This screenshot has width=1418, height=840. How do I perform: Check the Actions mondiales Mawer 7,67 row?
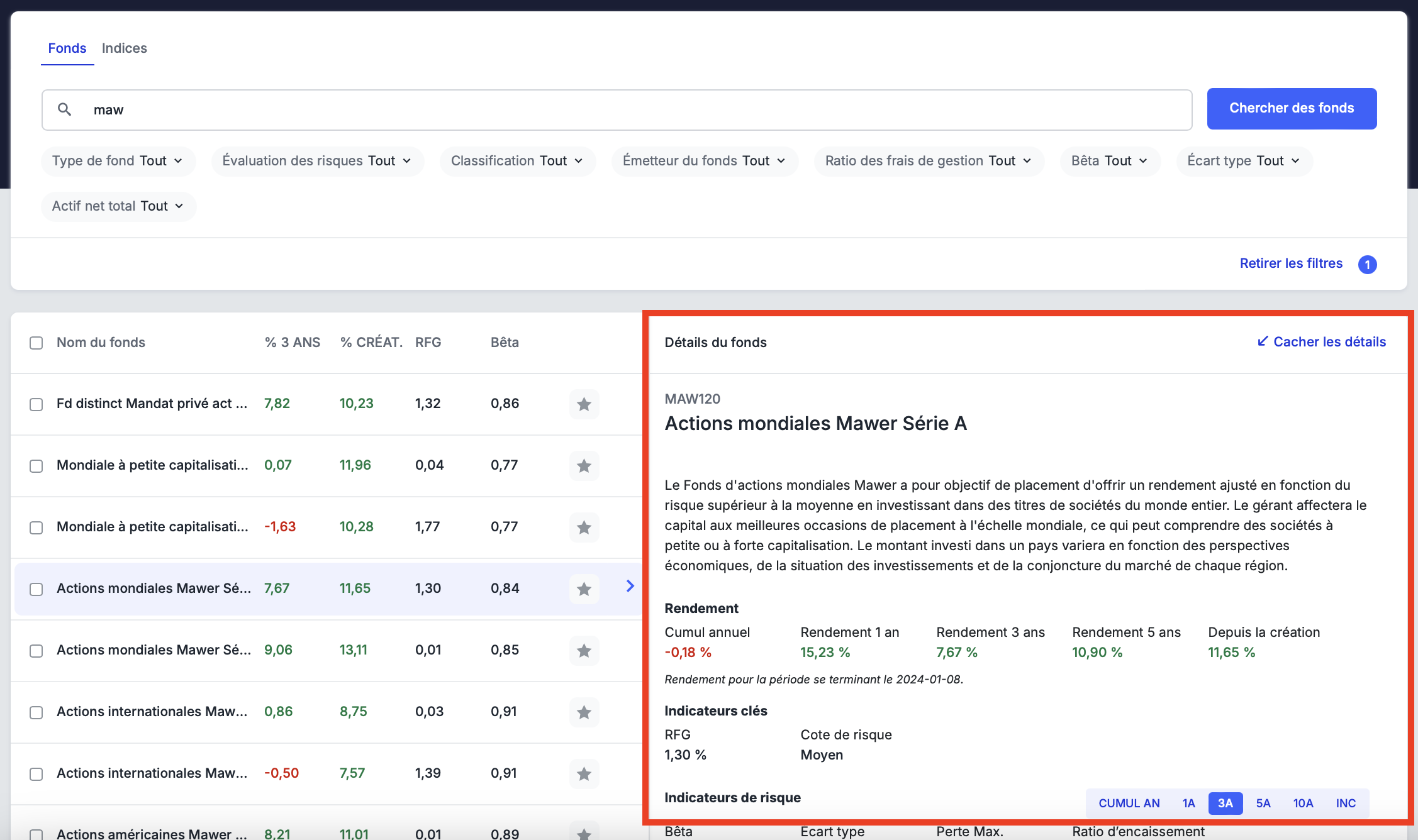click(36, 589)
